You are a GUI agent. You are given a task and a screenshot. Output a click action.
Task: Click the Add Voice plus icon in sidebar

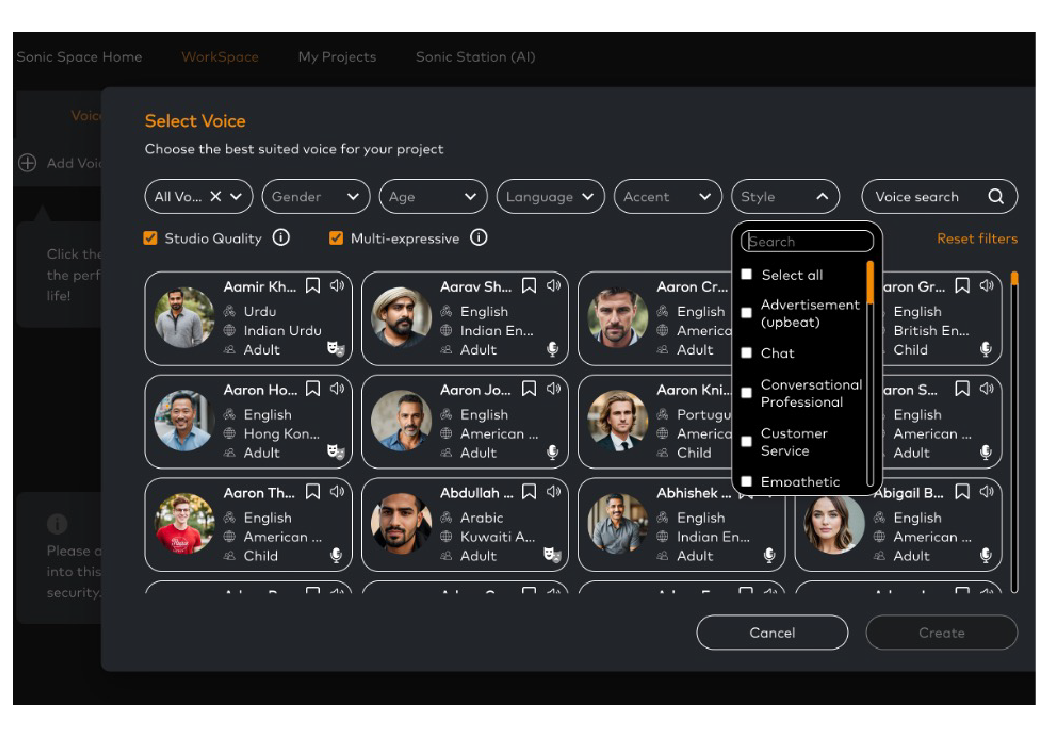27,163
